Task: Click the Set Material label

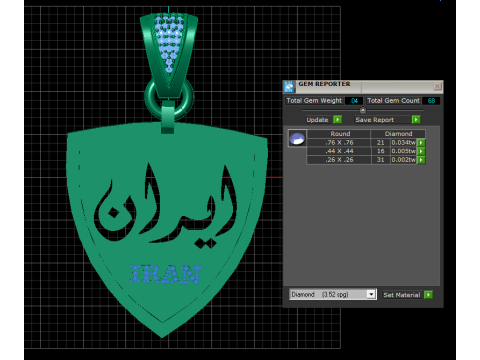Action: pos(402,295)
